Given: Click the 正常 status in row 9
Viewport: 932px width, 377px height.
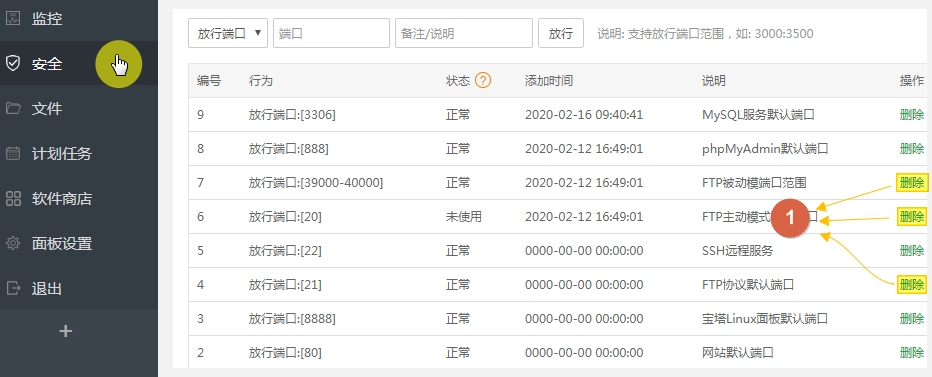Looking at the screenshot, I should click(458, 115).
